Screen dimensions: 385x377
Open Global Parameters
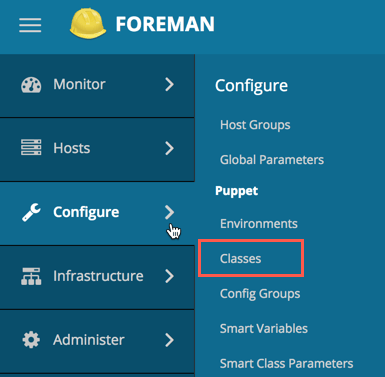click(272, 160)
